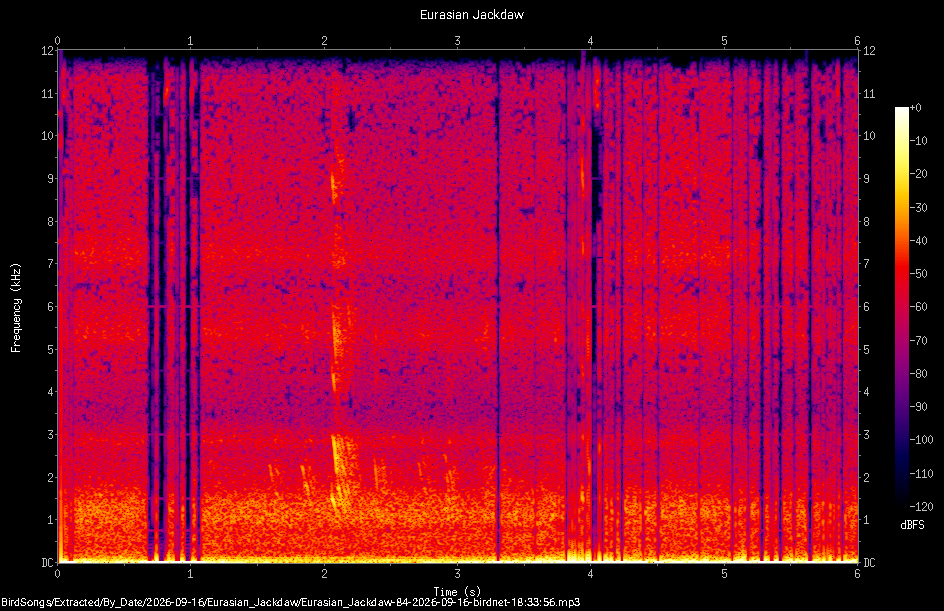
Task: Click the Eurasian Jackdaw title text
Action: coord(471,15)
